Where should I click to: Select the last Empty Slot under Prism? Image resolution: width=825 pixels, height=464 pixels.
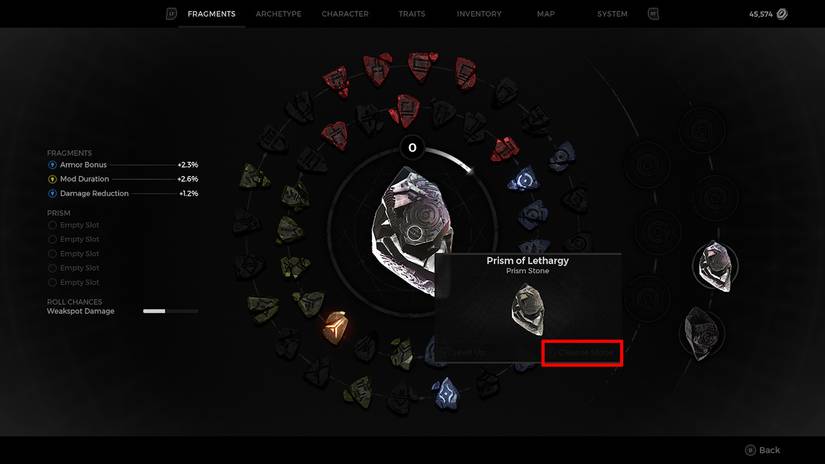click(74, 283)
